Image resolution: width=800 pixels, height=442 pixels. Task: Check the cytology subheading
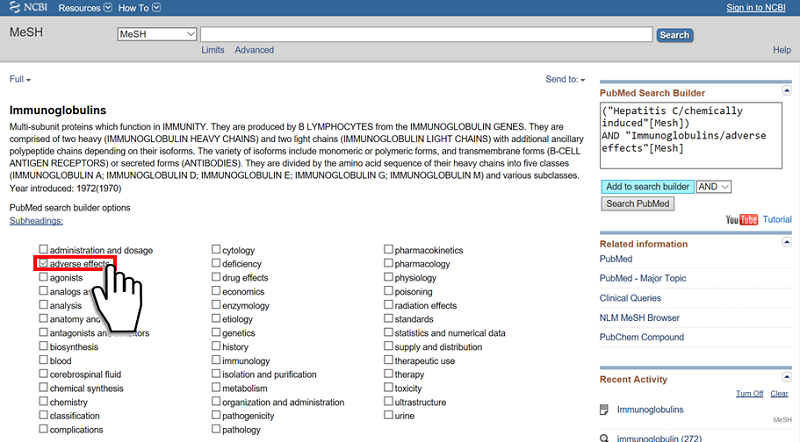[x=216, y=249]
